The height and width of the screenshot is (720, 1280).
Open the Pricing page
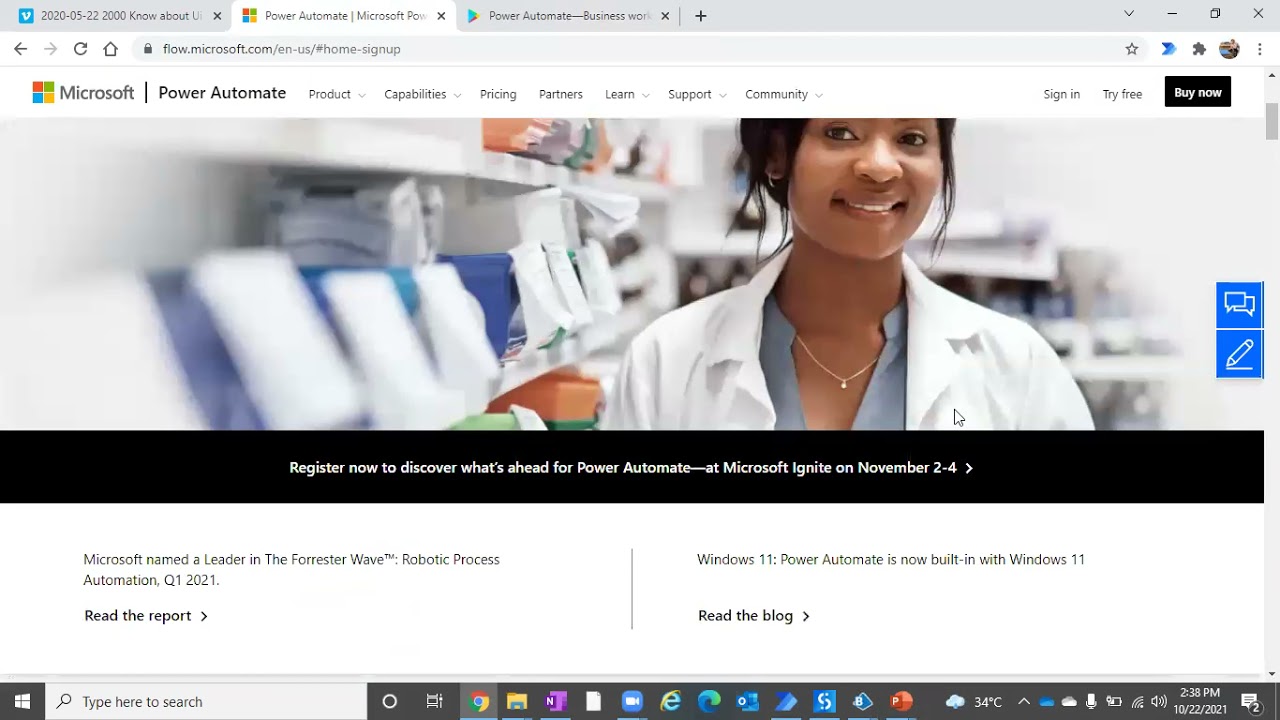point(498,94)
